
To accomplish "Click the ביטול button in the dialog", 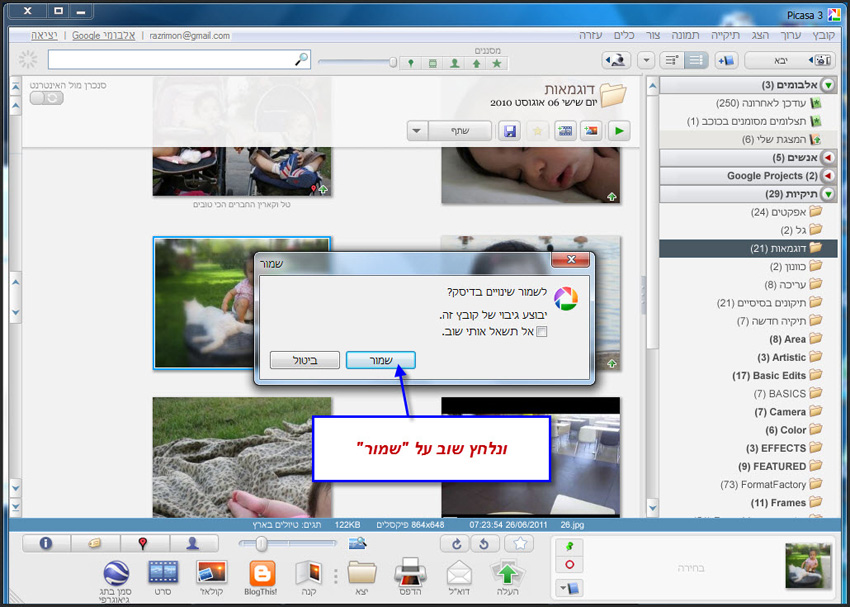I will tap(305, 360).
